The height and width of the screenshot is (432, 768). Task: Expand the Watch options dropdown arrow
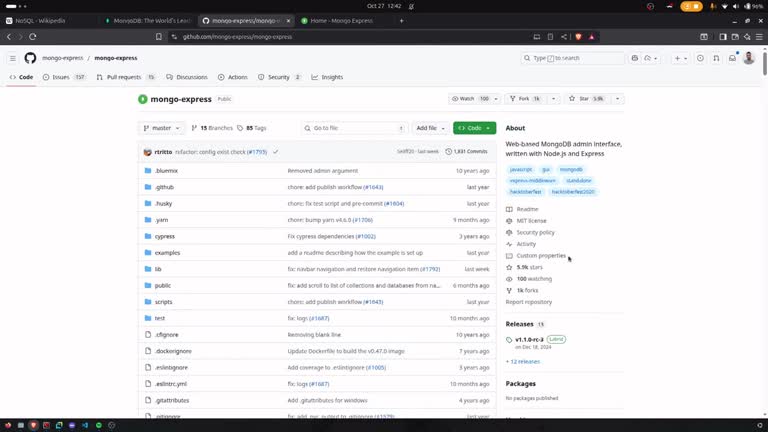[x=496, y=99]
